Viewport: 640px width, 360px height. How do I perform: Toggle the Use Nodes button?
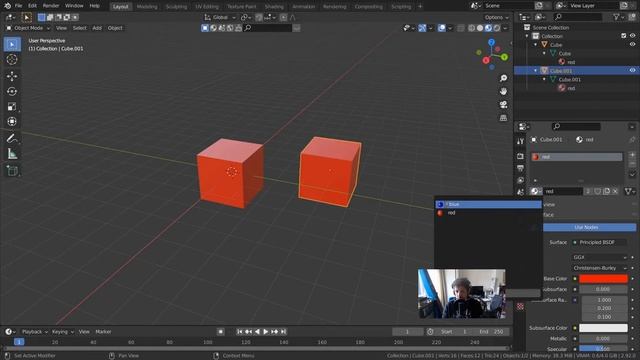point(586,227)
